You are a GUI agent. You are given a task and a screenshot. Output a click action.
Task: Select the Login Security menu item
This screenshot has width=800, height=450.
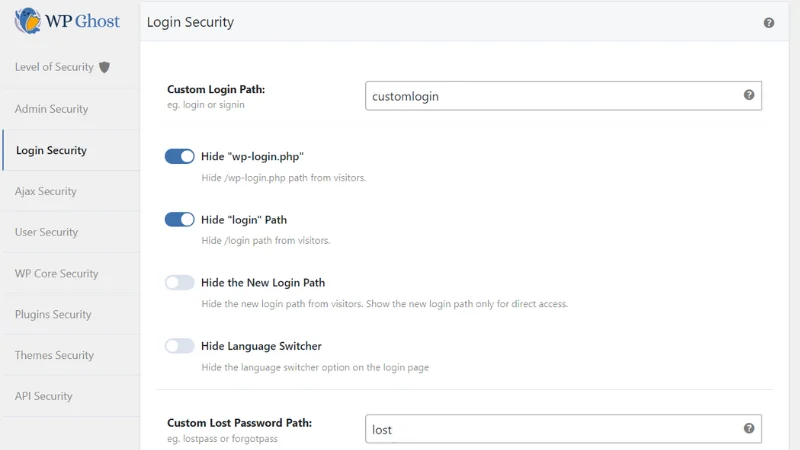[x=52, y=151]
